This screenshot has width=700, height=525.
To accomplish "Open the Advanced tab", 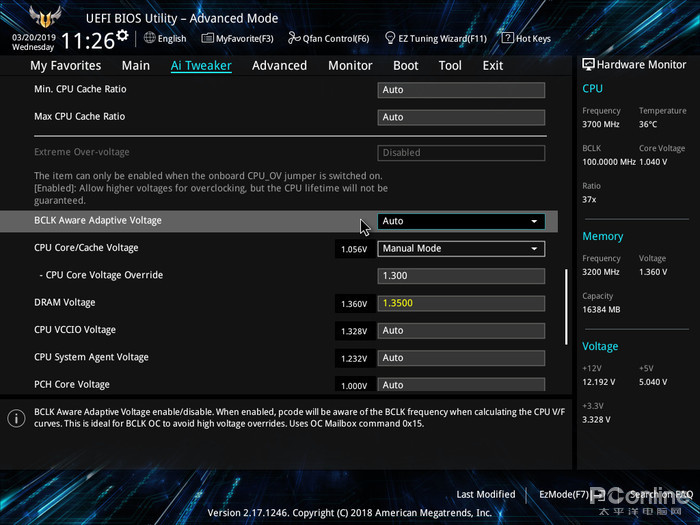I will tap(279, 66).
